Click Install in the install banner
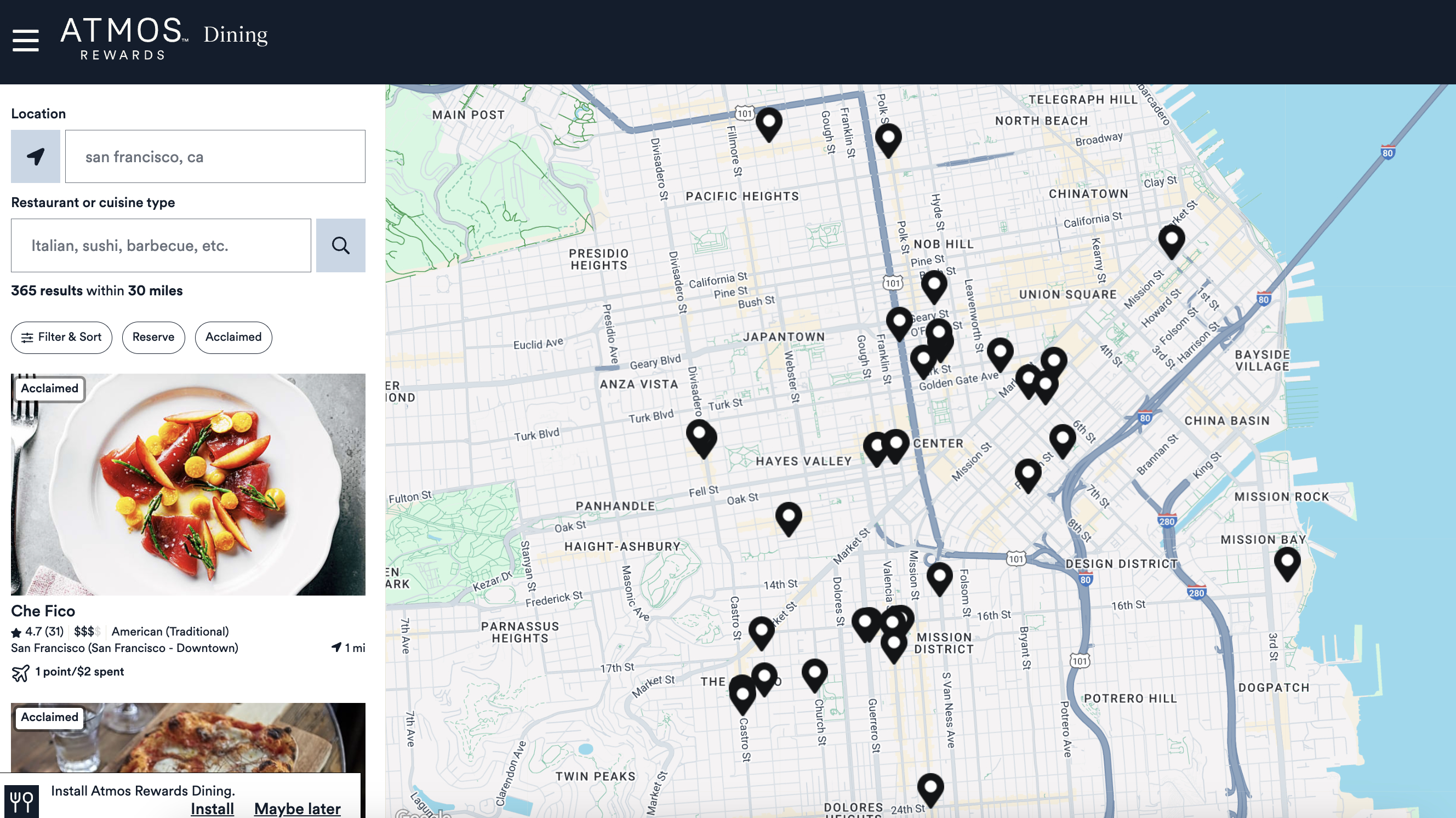1456x818 pixels. pyautogui.click(x=212, y=809)
